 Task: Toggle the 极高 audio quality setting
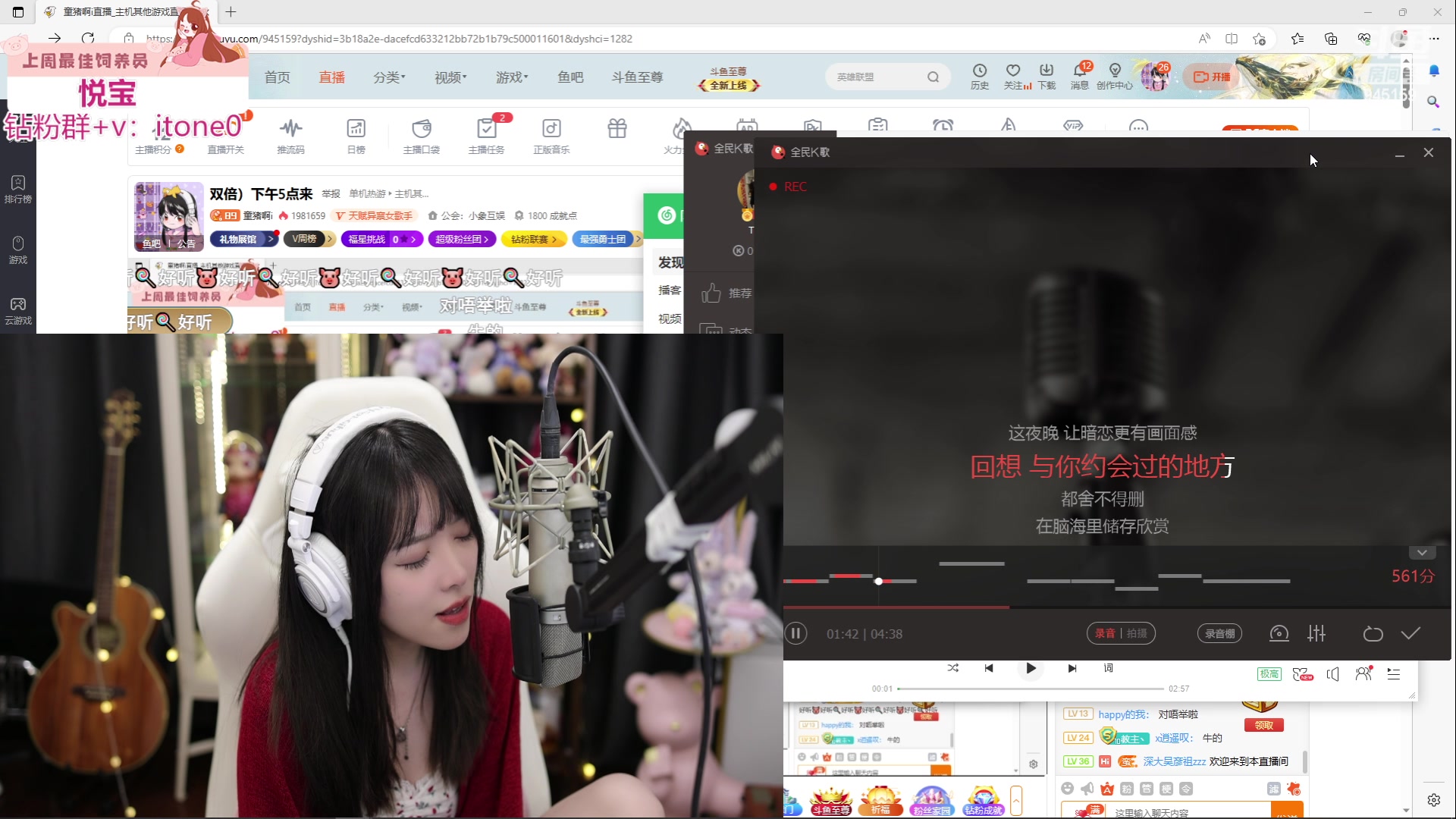point(1268,673)
